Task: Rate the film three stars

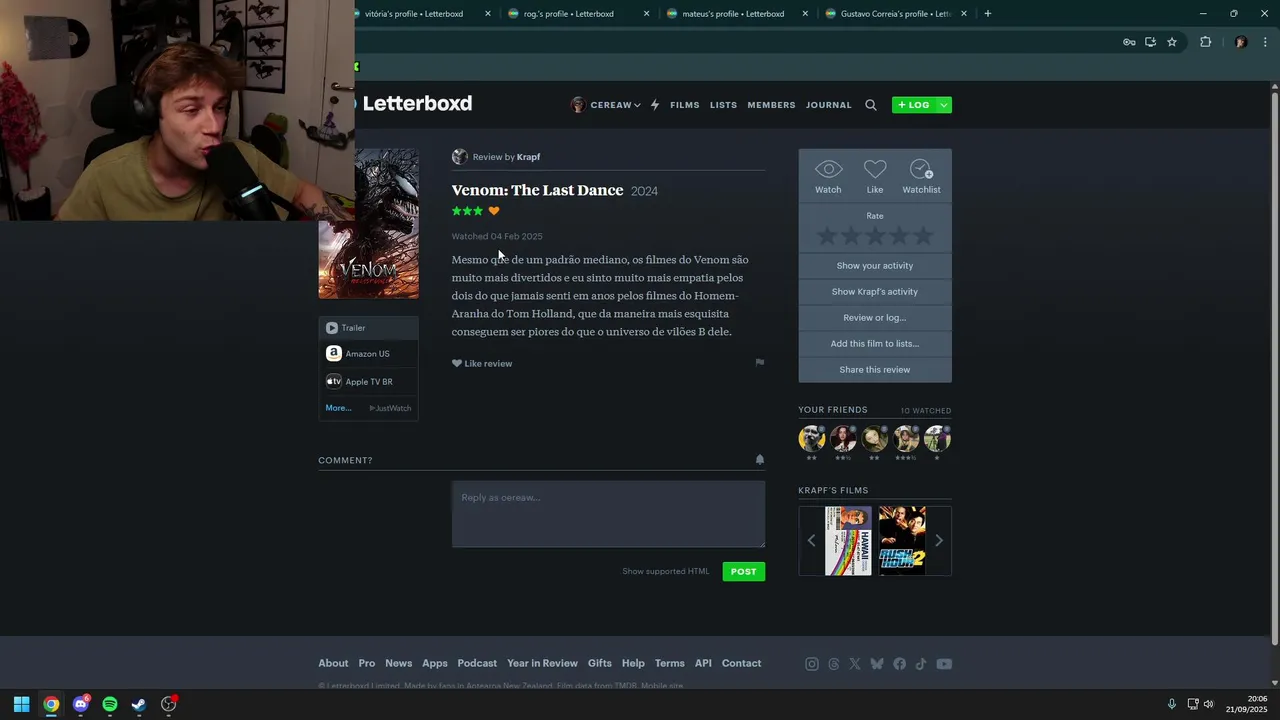Action: pos(875,237)
